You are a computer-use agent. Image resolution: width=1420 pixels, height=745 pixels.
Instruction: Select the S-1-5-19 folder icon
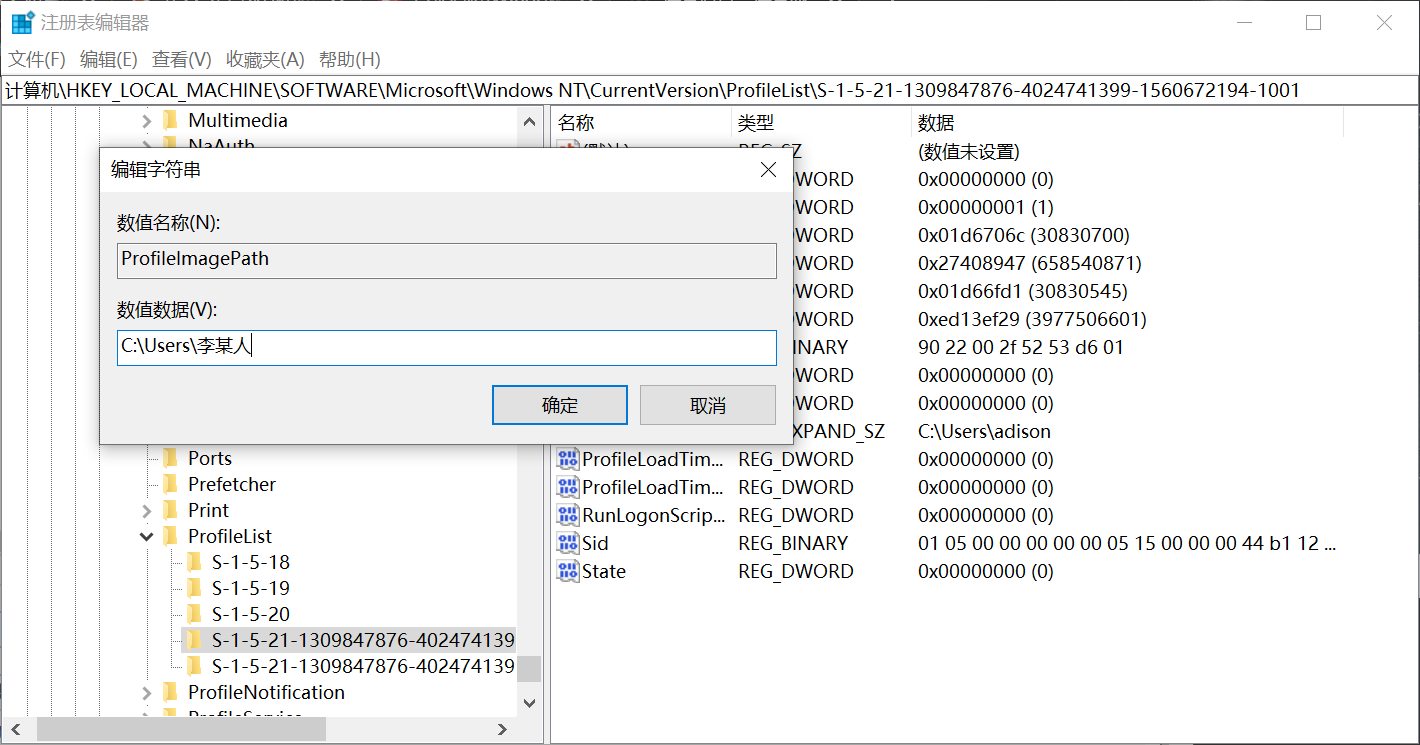pyautogui.click(x=194, y=588)
